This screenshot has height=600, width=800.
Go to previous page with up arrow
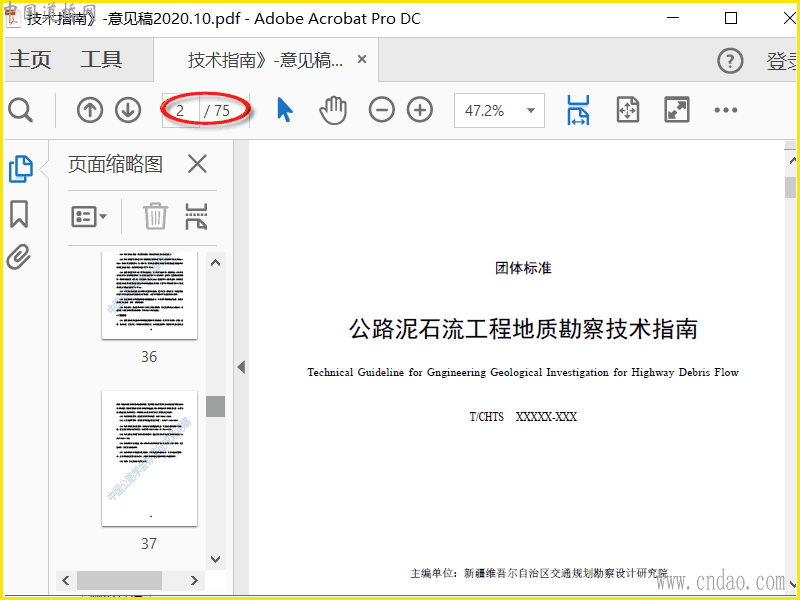pyautogui.click(x=90, y=110)
